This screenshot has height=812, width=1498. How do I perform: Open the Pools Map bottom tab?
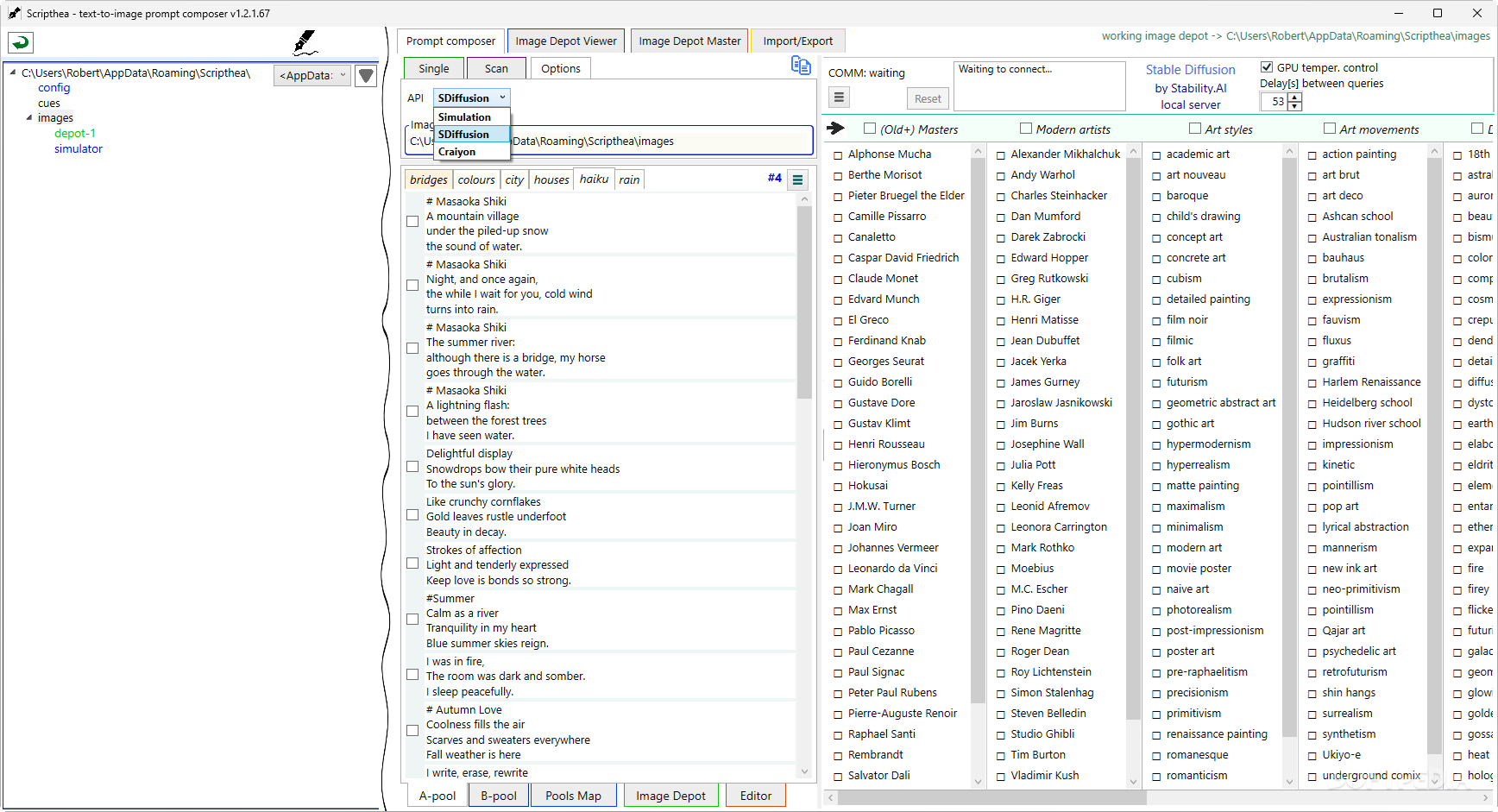point(574,796)
